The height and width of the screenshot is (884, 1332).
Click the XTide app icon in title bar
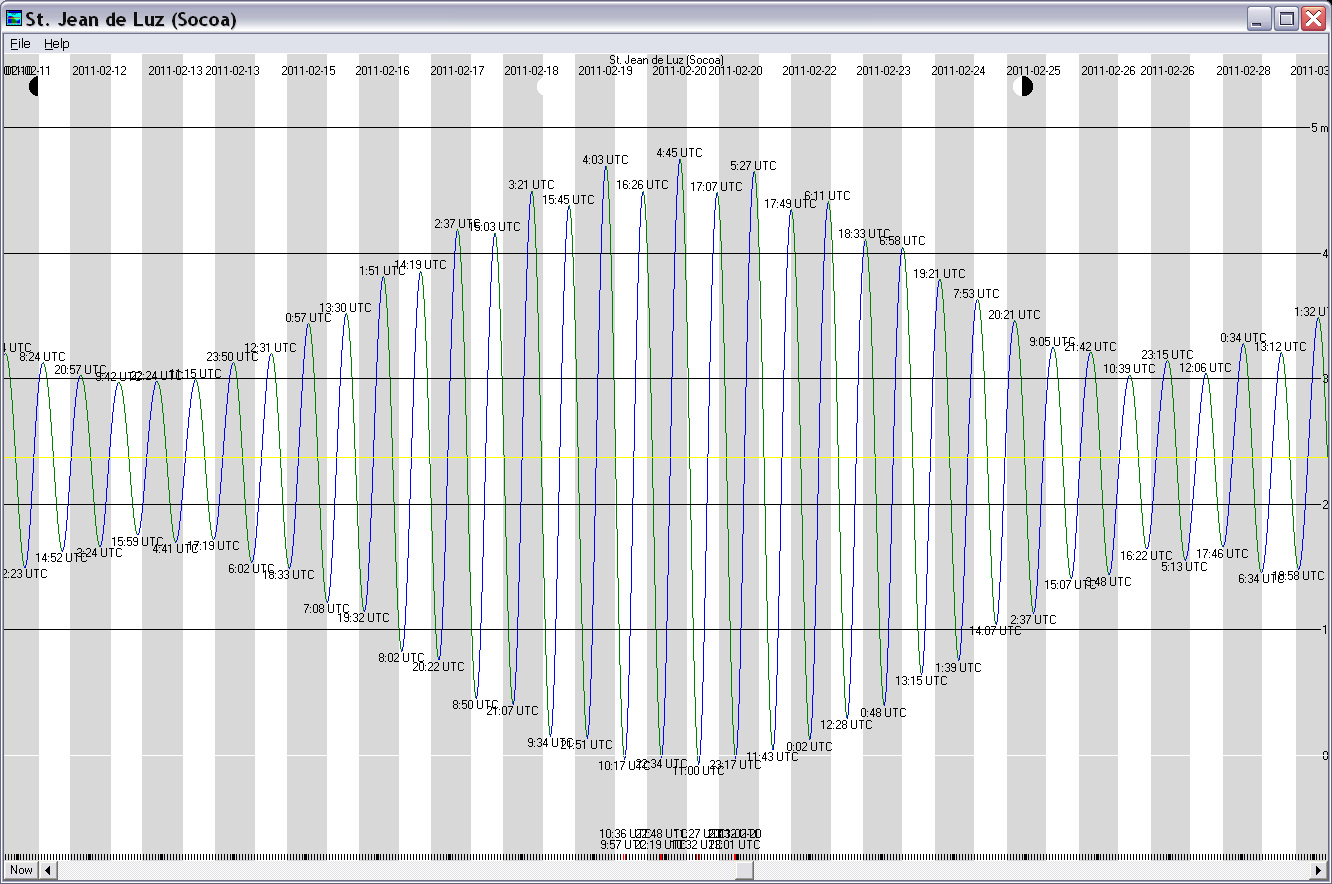coord(14,18)
